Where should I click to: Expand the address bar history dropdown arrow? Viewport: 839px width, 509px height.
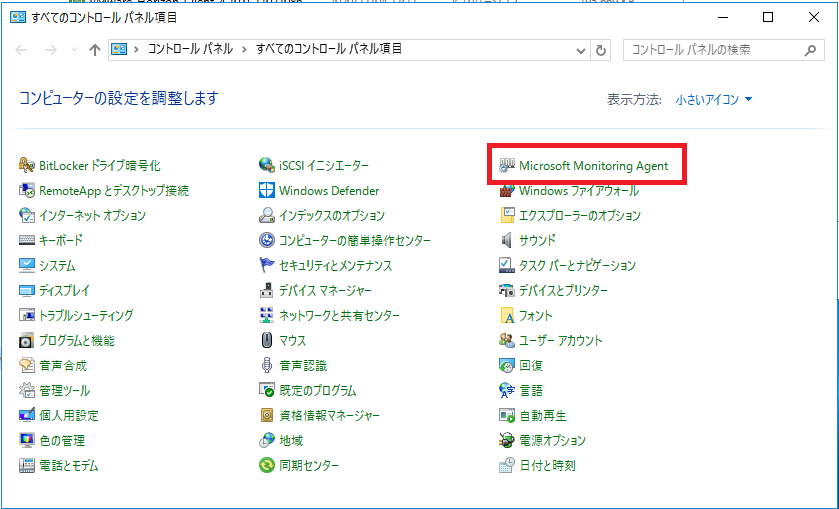pos(581,50)
